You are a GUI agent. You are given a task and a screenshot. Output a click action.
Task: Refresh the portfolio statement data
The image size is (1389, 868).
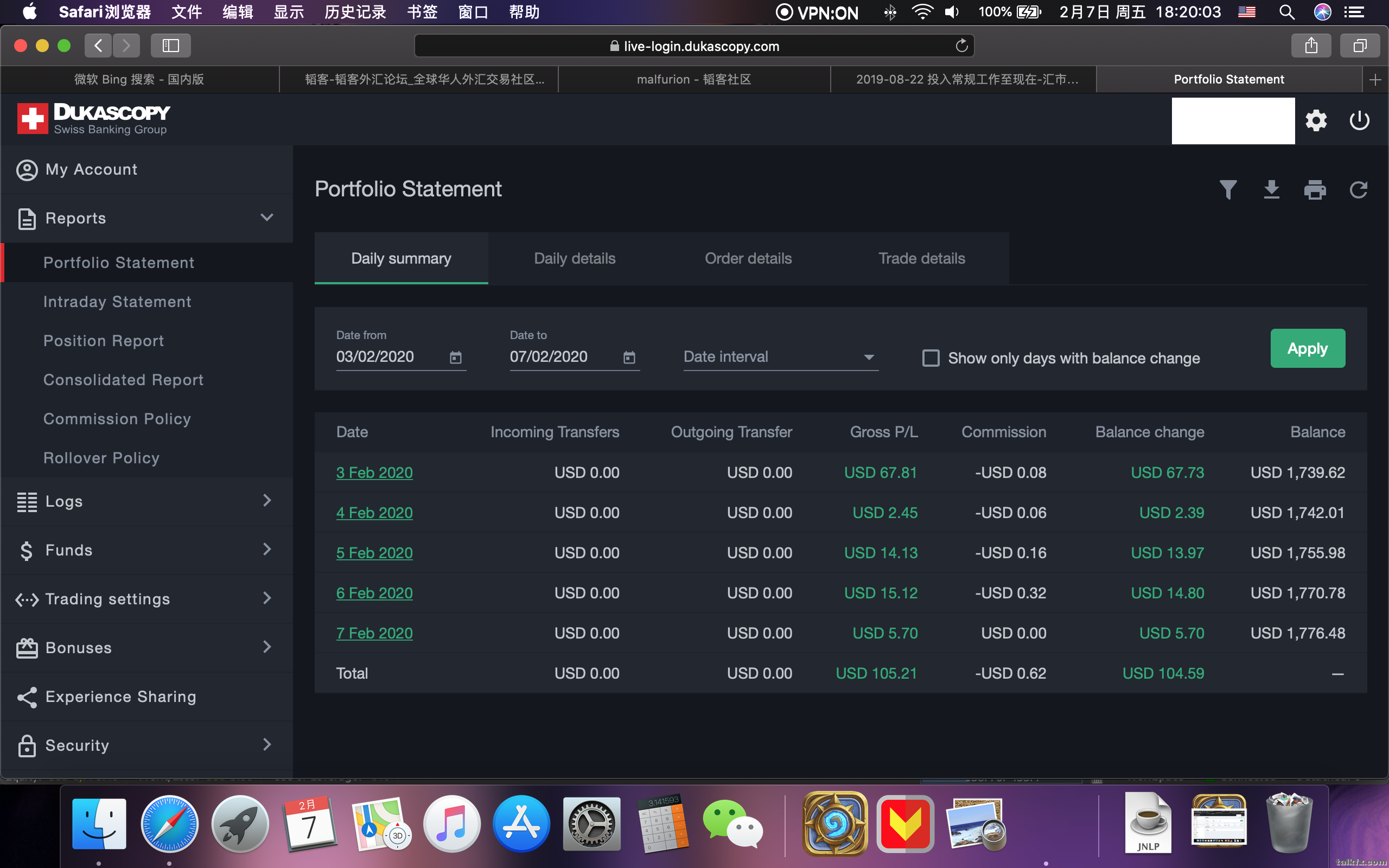click(1359, 189)
